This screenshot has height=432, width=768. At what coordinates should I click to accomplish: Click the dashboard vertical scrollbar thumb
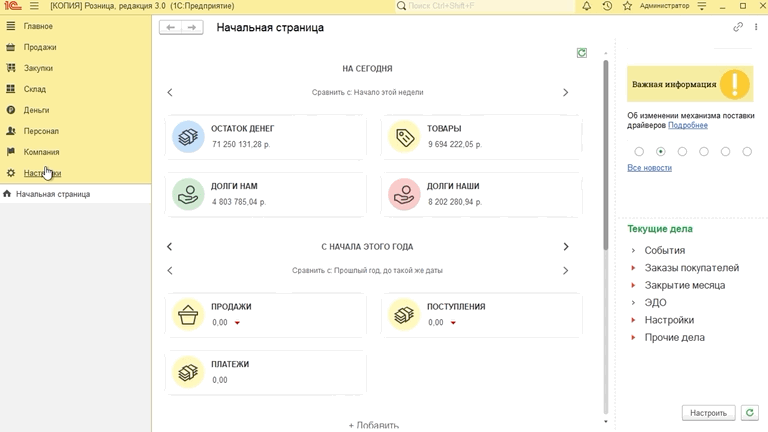pos(605,154)
